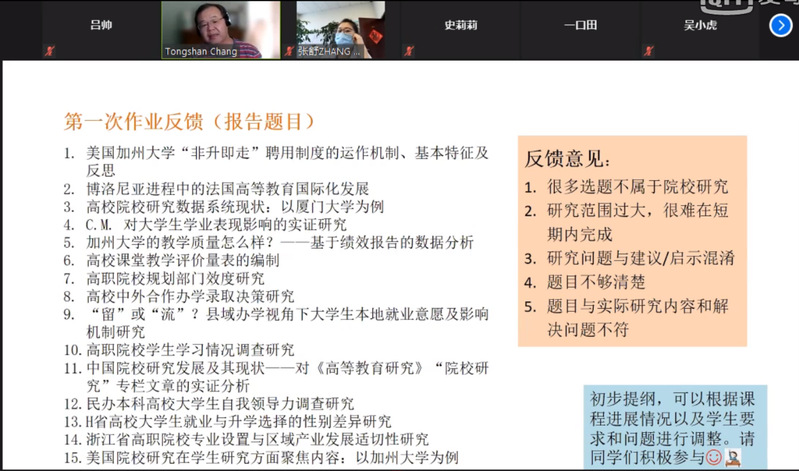
Task: Click the Tongshan Chang name label
Action: (x=201, y=51)
